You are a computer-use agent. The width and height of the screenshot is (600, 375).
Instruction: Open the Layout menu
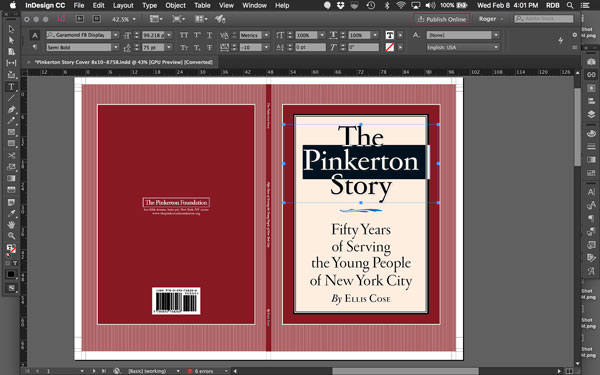point(123,5)
